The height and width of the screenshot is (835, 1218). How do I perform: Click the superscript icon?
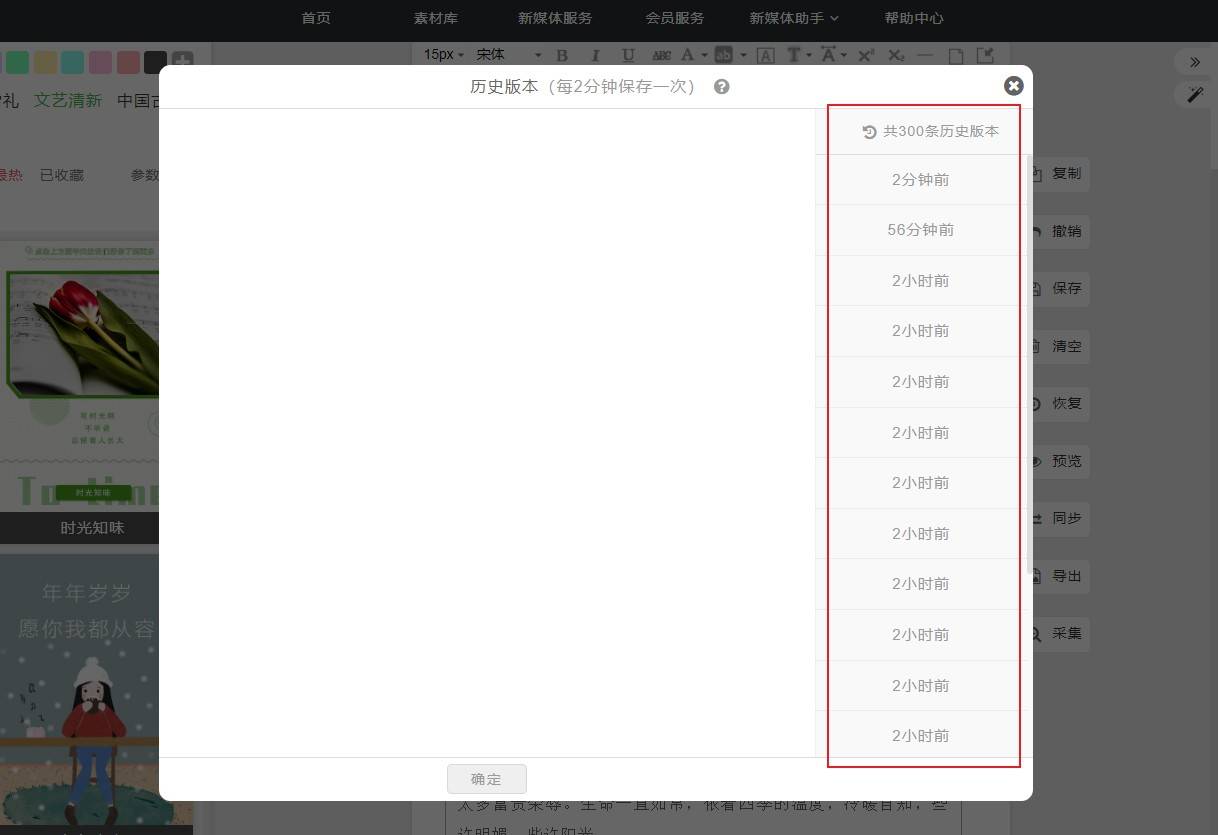click(x=866, y=55)
